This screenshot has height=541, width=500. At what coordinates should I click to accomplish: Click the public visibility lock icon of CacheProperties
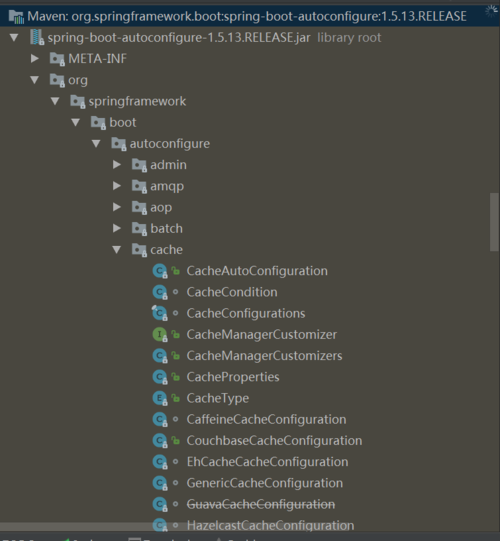pos(176,377)
